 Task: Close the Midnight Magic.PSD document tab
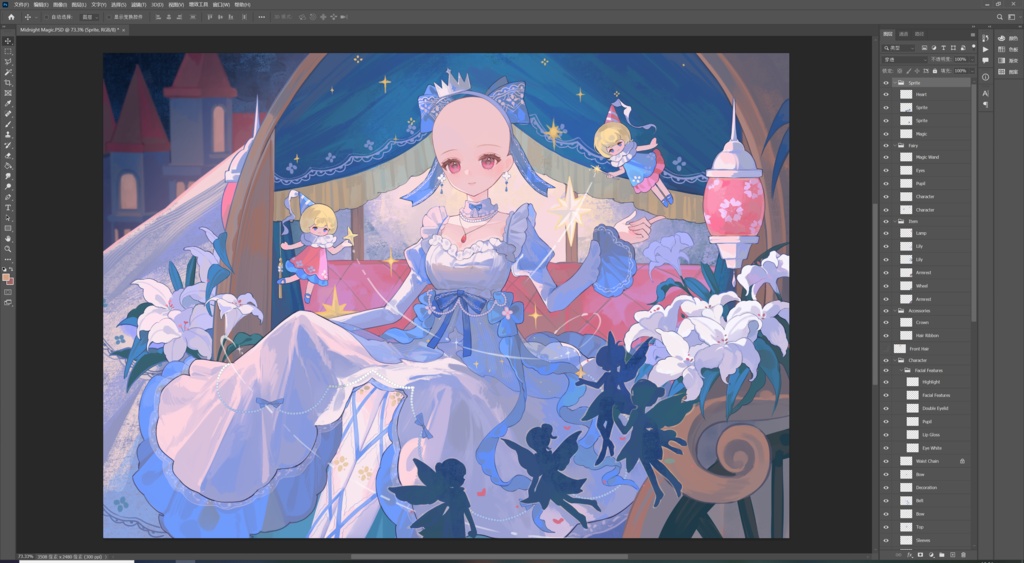coord(123,30)
